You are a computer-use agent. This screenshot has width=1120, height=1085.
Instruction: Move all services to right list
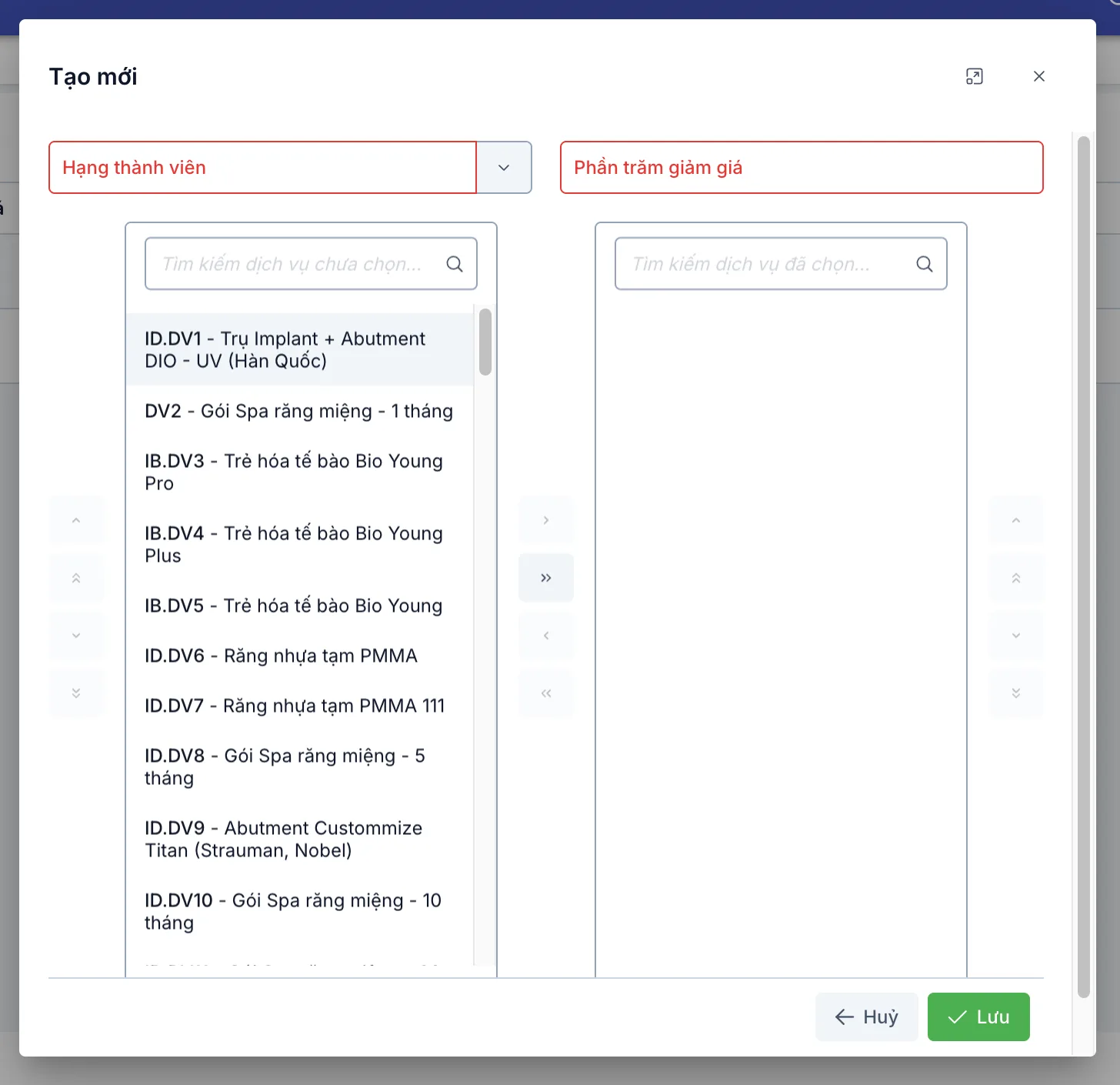pyautogui.click(x=546, y=578)
